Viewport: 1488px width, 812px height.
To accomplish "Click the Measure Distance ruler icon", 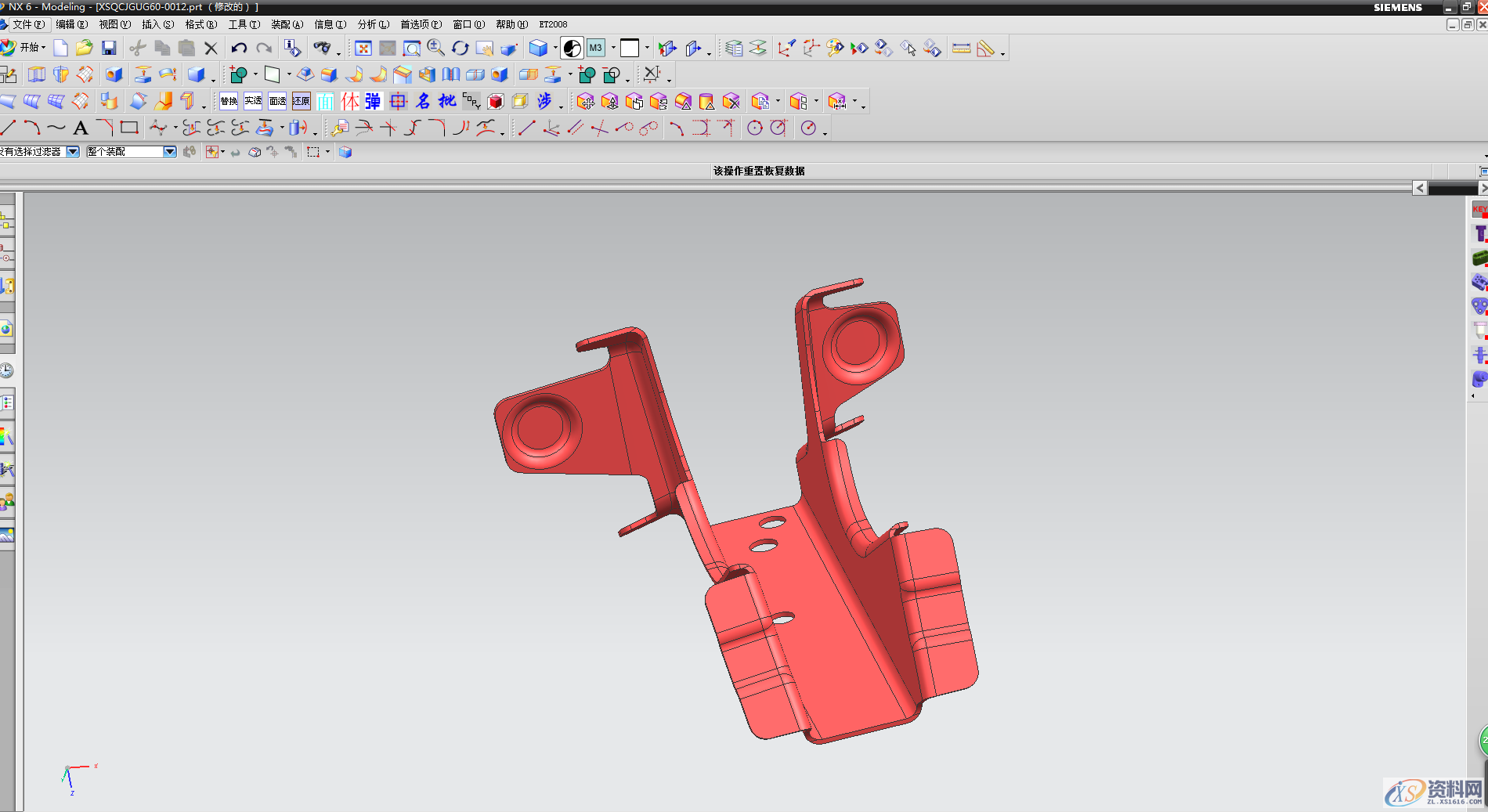I will (961, 49).
